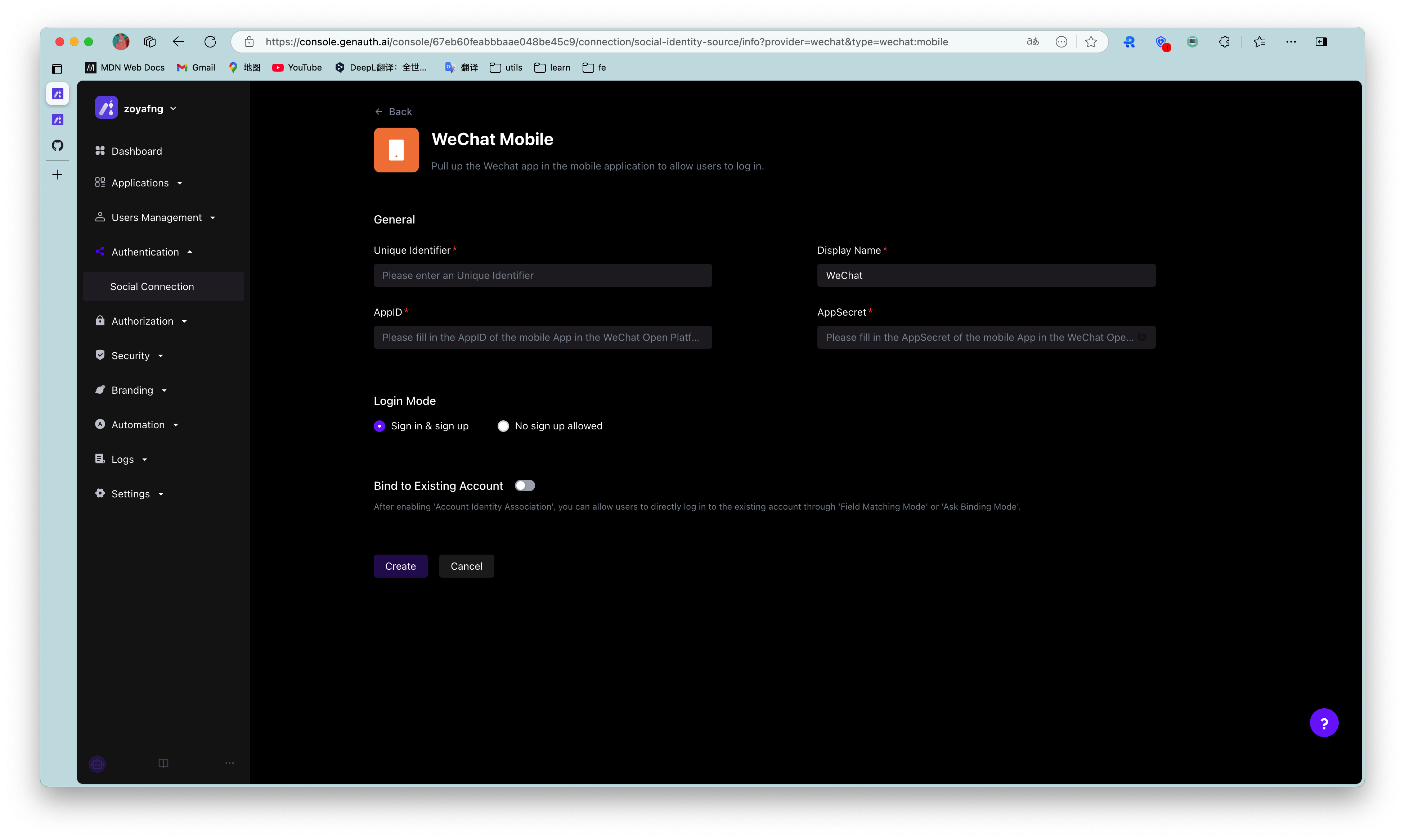Click the Create button
This screenshot has width=1405, height=840.
point(400,566)
